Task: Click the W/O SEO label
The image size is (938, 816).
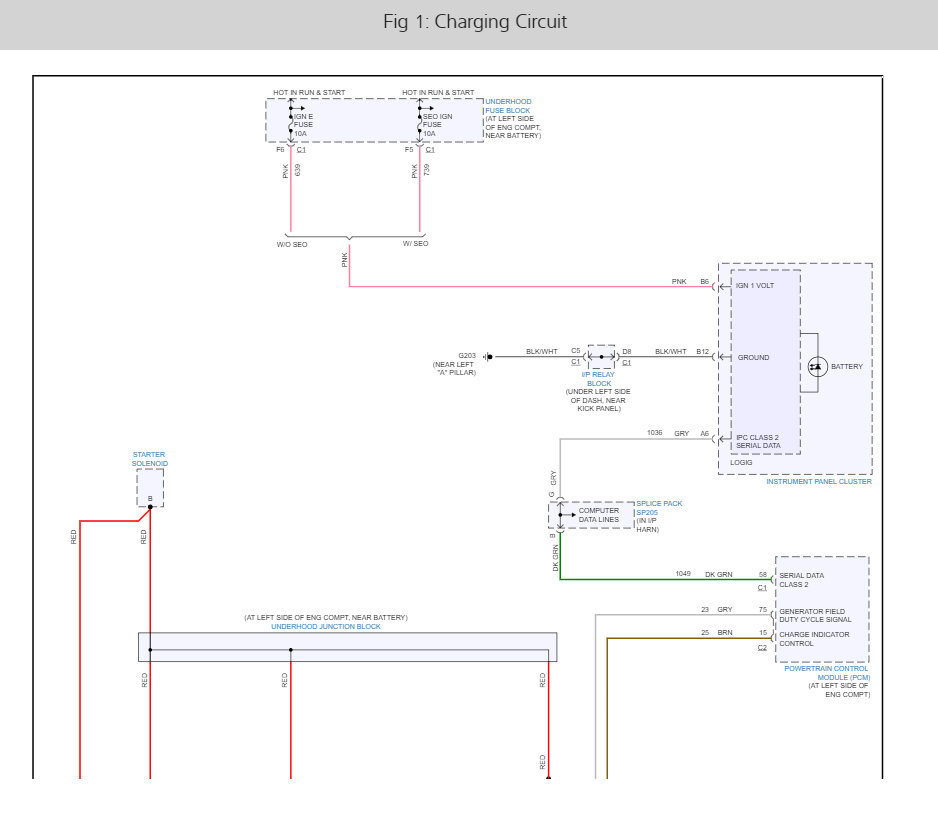Action: click(292, 244)
